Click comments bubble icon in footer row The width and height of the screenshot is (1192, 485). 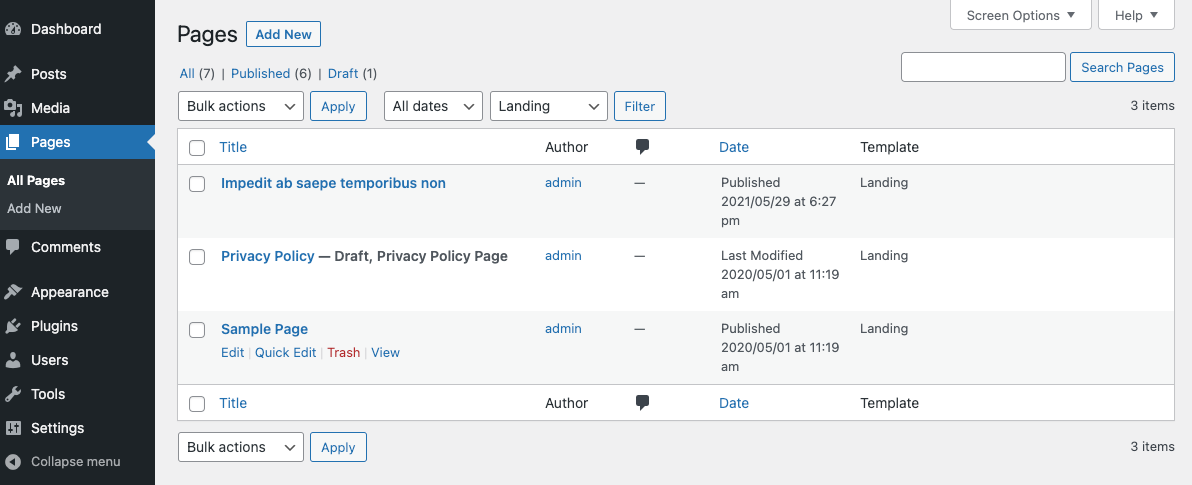[x=642, y=403]
